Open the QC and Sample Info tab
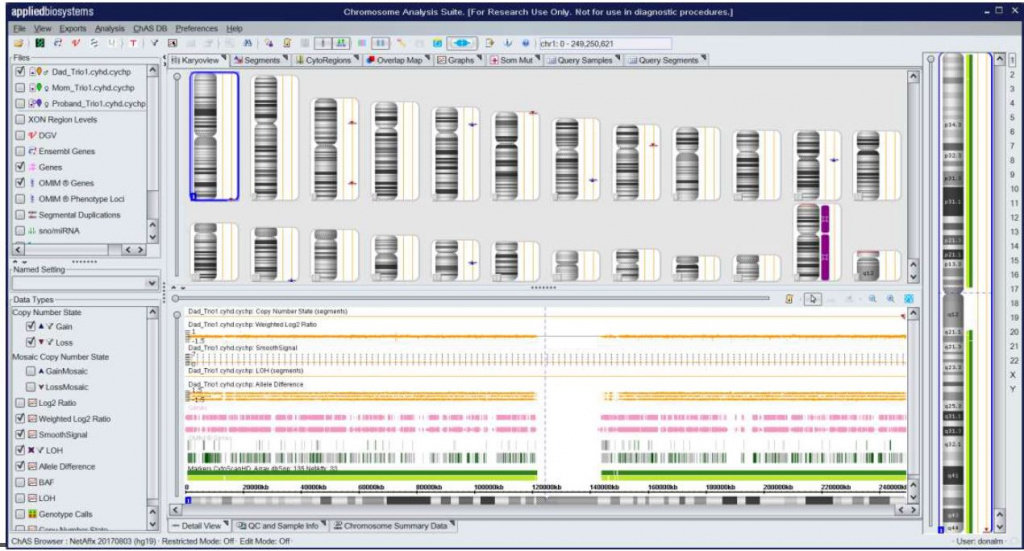Viewport: 1024px width, 551px height. point(284,525)
